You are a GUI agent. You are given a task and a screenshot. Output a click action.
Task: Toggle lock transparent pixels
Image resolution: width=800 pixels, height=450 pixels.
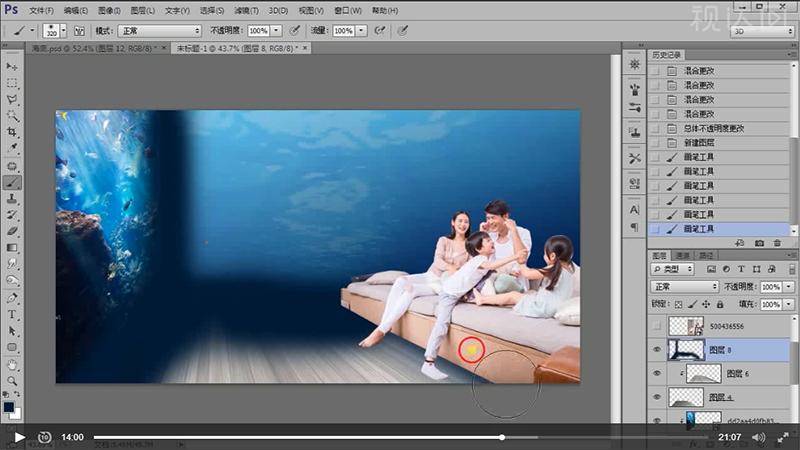(x=678, y=304)
